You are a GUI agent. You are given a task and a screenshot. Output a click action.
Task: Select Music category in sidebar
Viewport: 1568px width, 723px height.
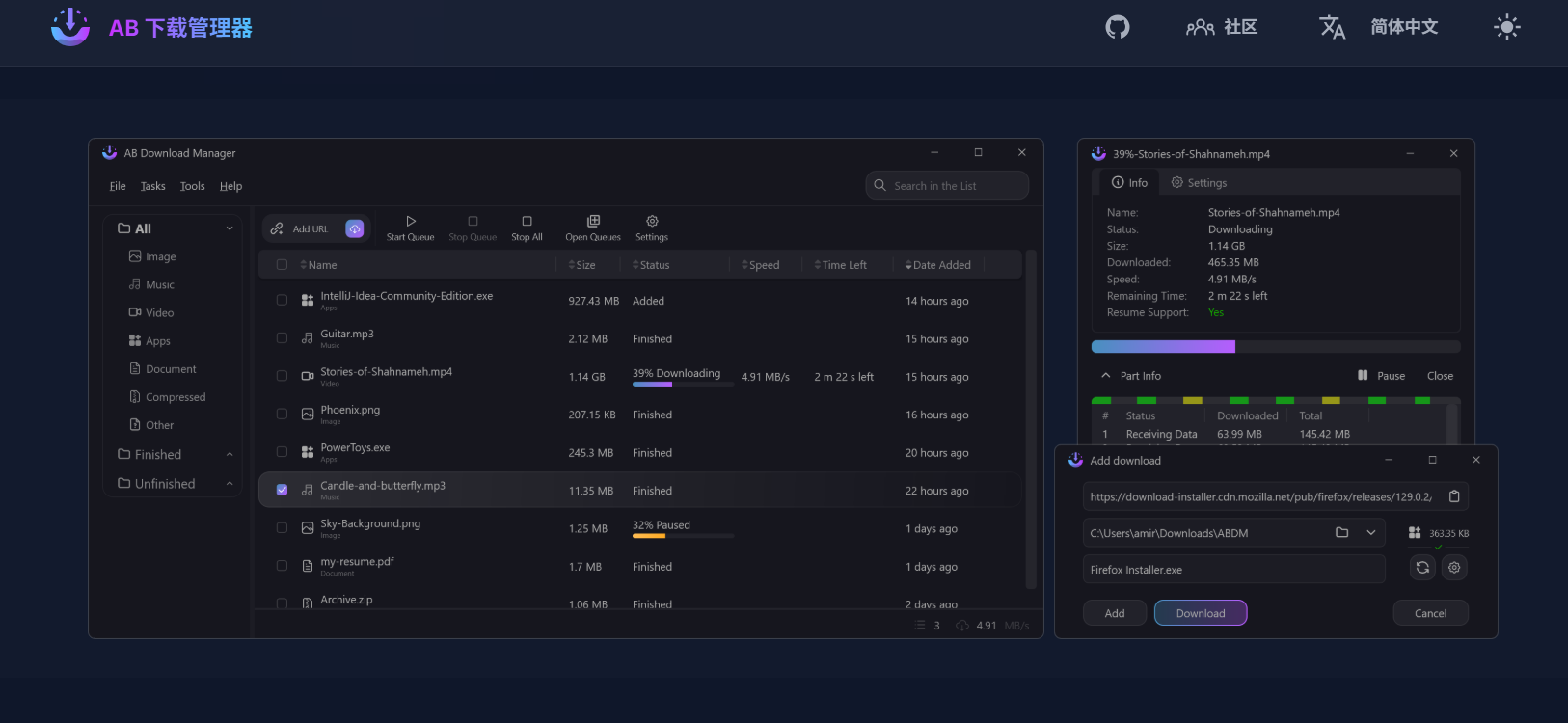click(151, 284)
